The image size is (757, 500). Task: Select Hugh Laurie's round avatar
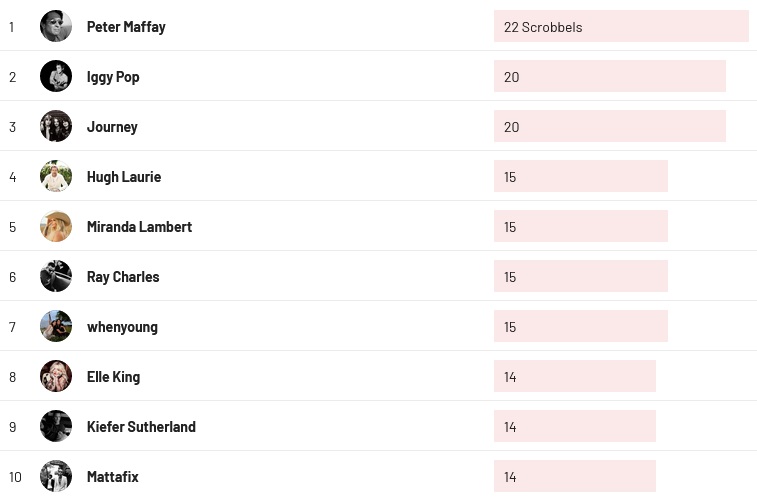(x=56, y=176)
